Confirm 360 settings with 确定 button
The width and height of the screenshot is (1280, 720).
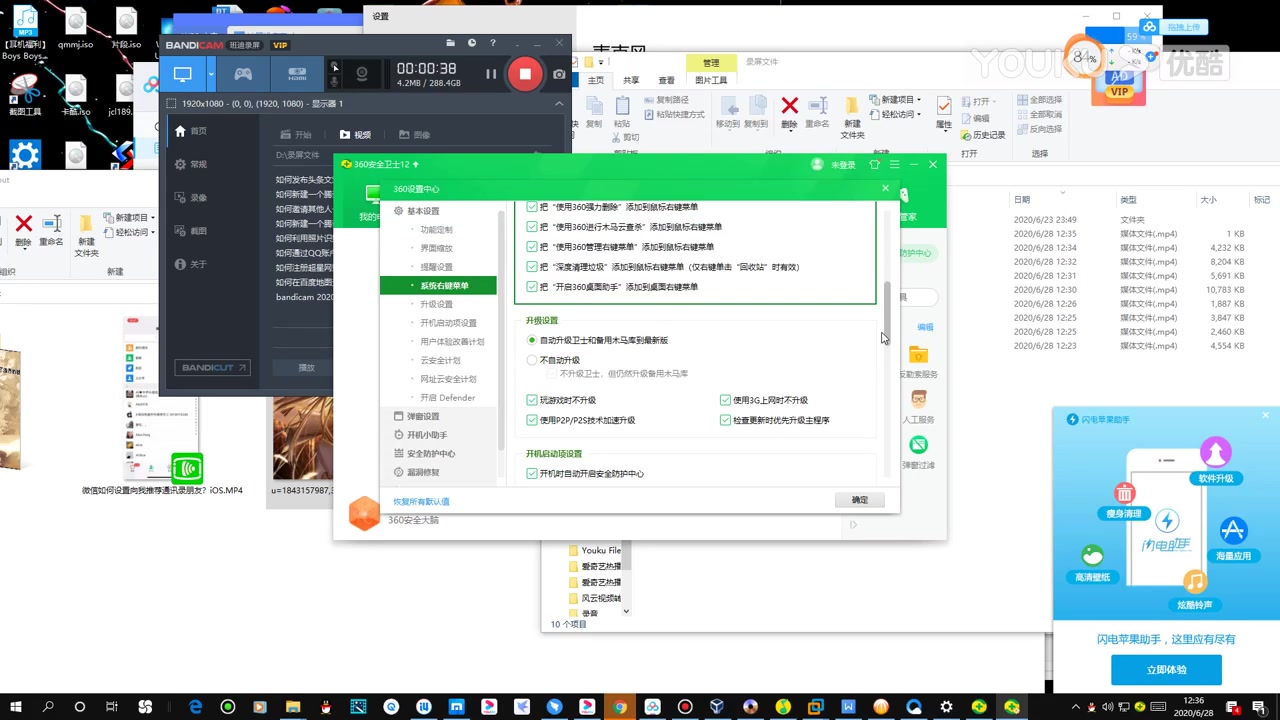(x=860, y=499)
